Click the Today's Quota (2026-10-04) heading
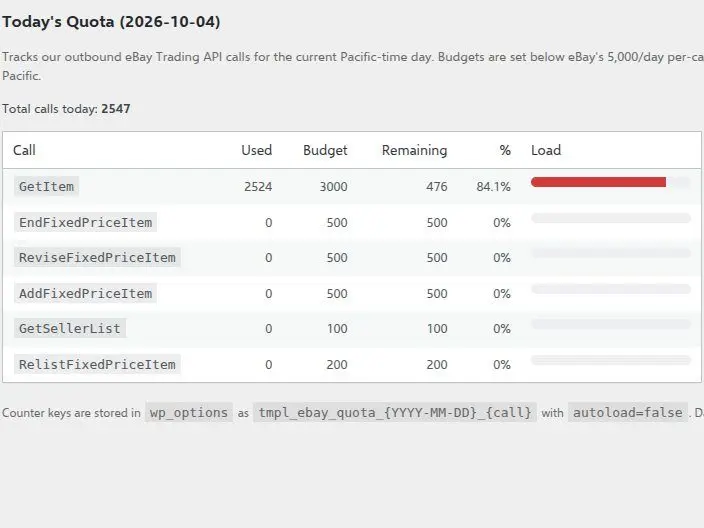704x528 pixels. click(111, 22)
